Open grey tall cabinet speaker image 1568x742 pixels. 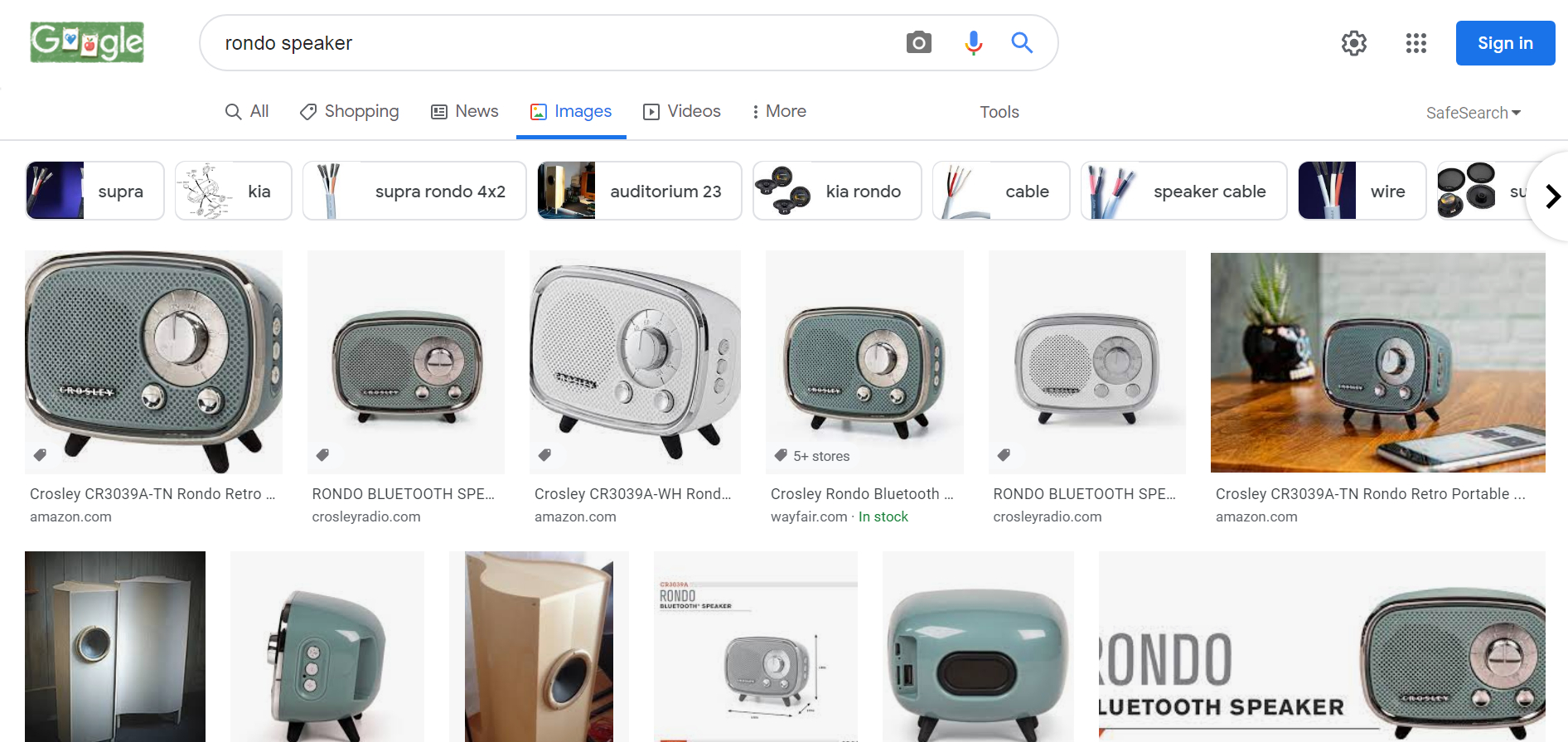pos(115,647)
